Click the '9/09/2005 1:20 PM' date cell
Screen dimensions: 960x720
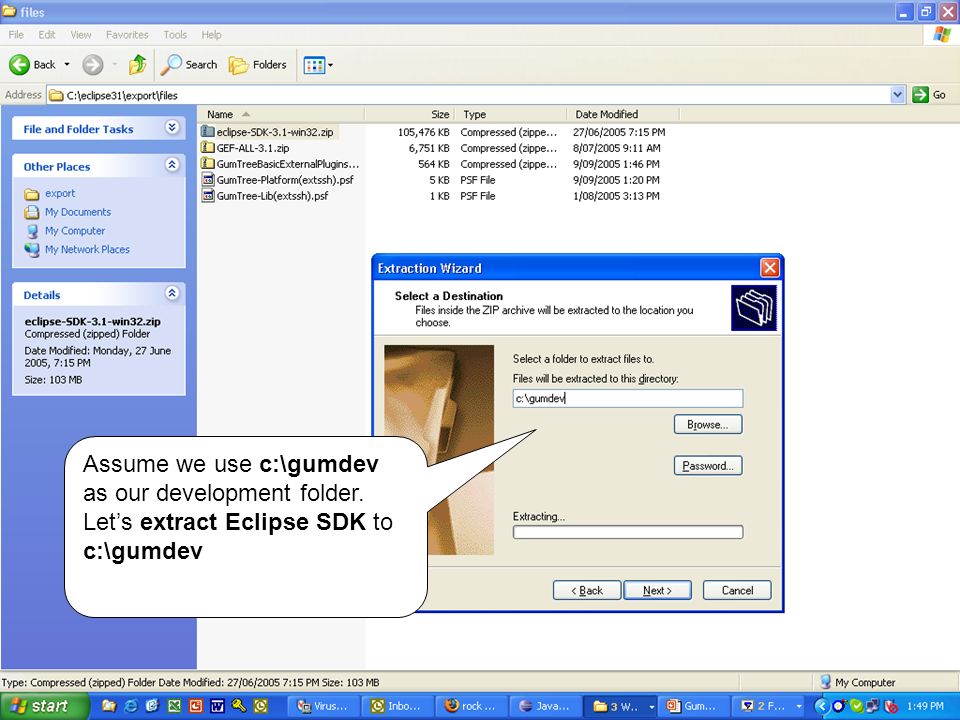click(x=616, y=180)
